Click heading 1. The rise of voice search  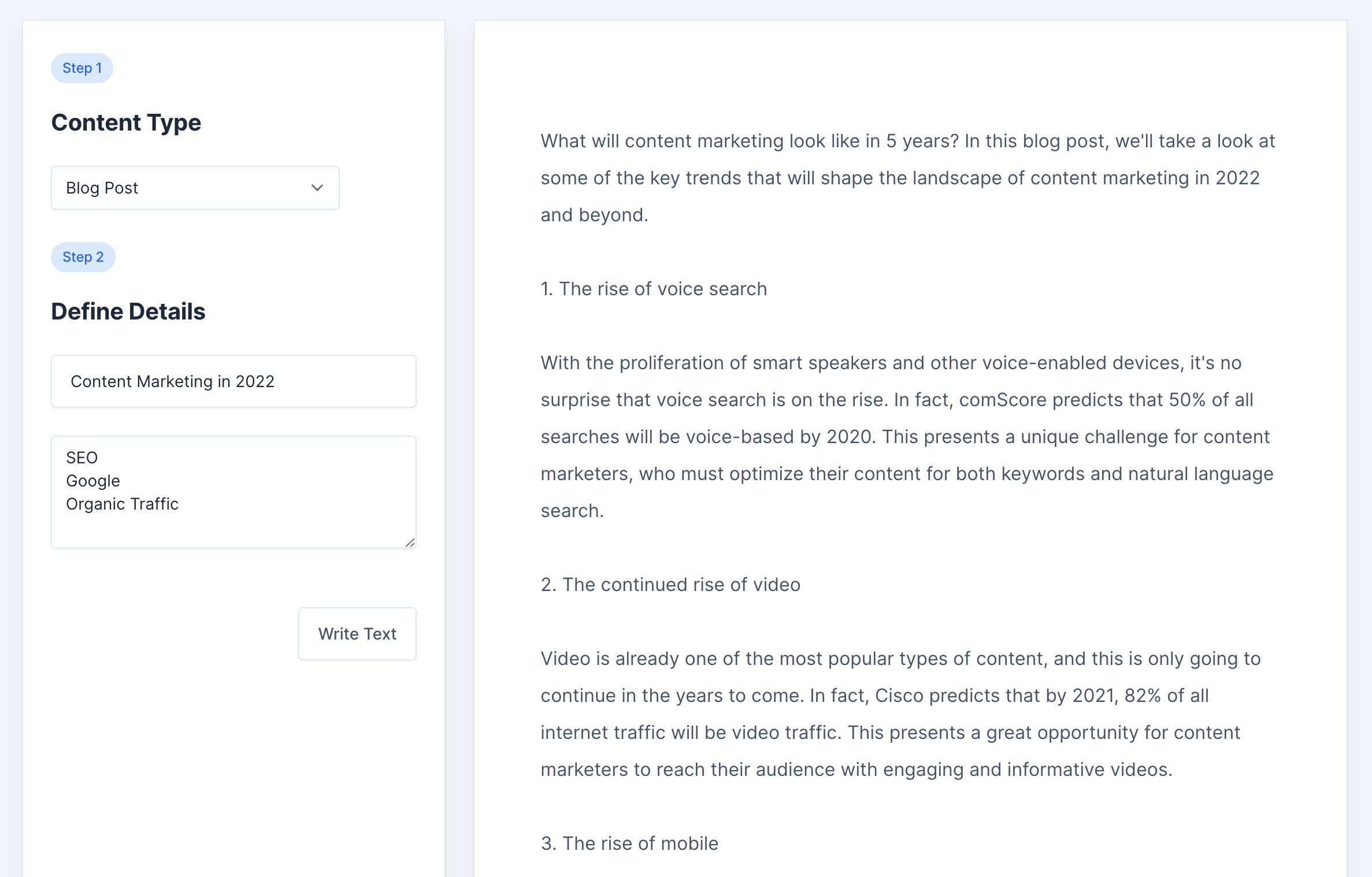coord(654,289)
